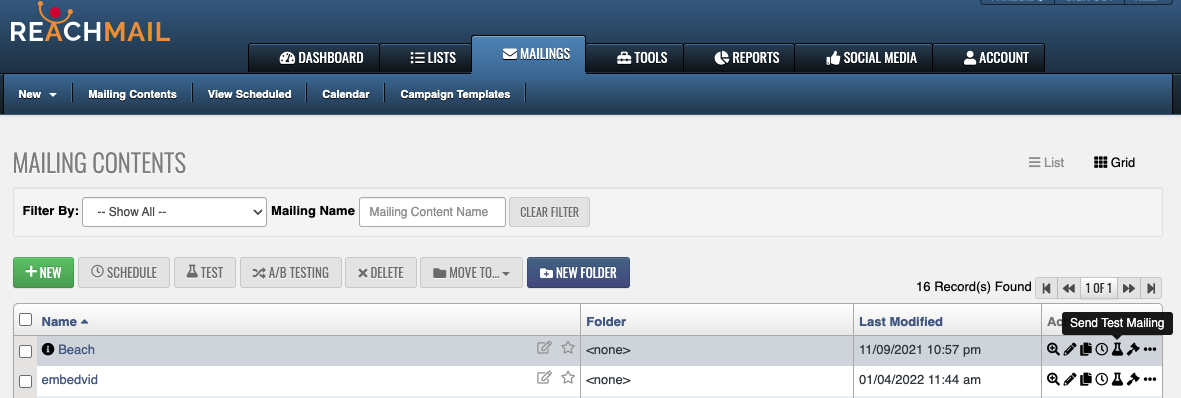Click the info icon next to Beach
This screenshot has height=398, width=1181.
tap(48, 349)
